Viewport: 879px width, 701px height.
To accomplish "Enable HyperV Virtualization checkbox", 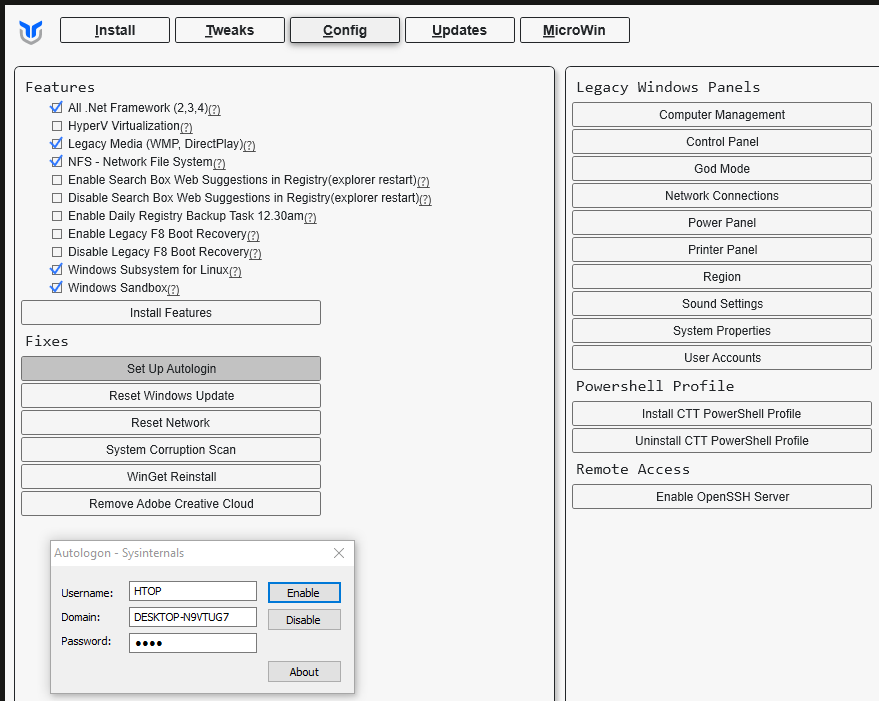I will (57, 126).
